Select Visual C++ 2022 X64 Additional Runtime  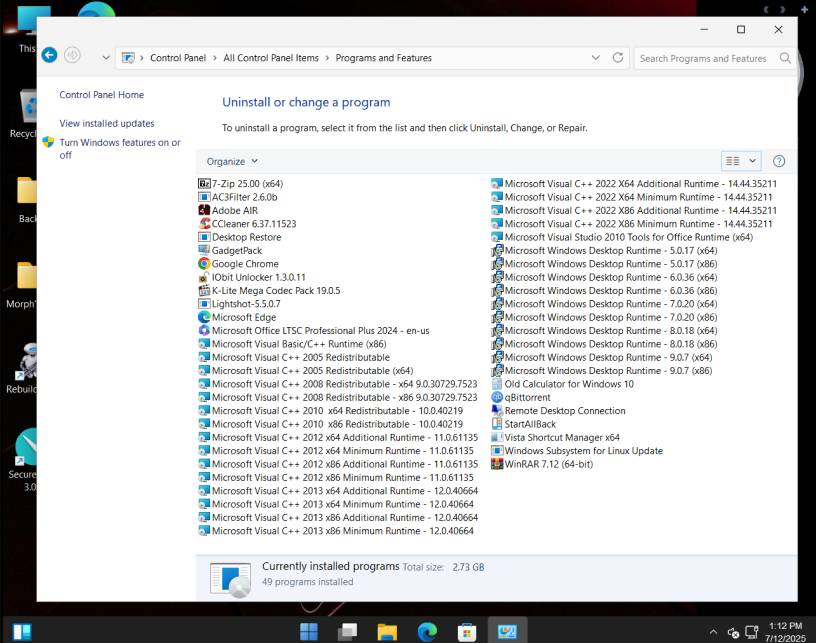pyautogui.click(x=634, y=184)
